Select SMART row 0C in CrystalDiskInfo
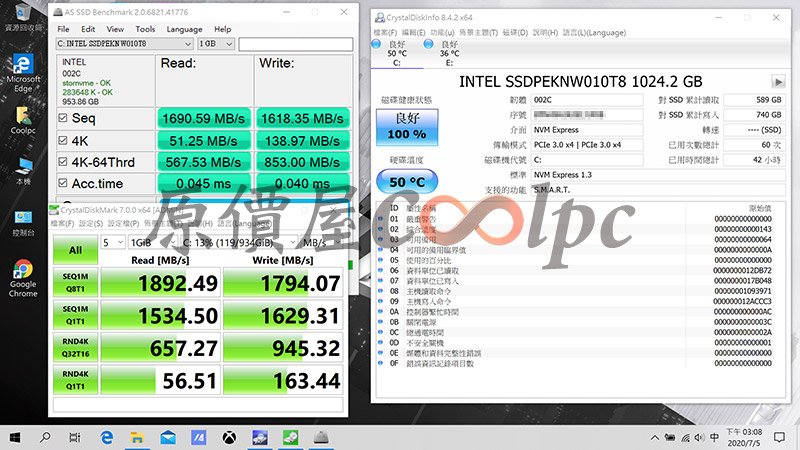 576,333
